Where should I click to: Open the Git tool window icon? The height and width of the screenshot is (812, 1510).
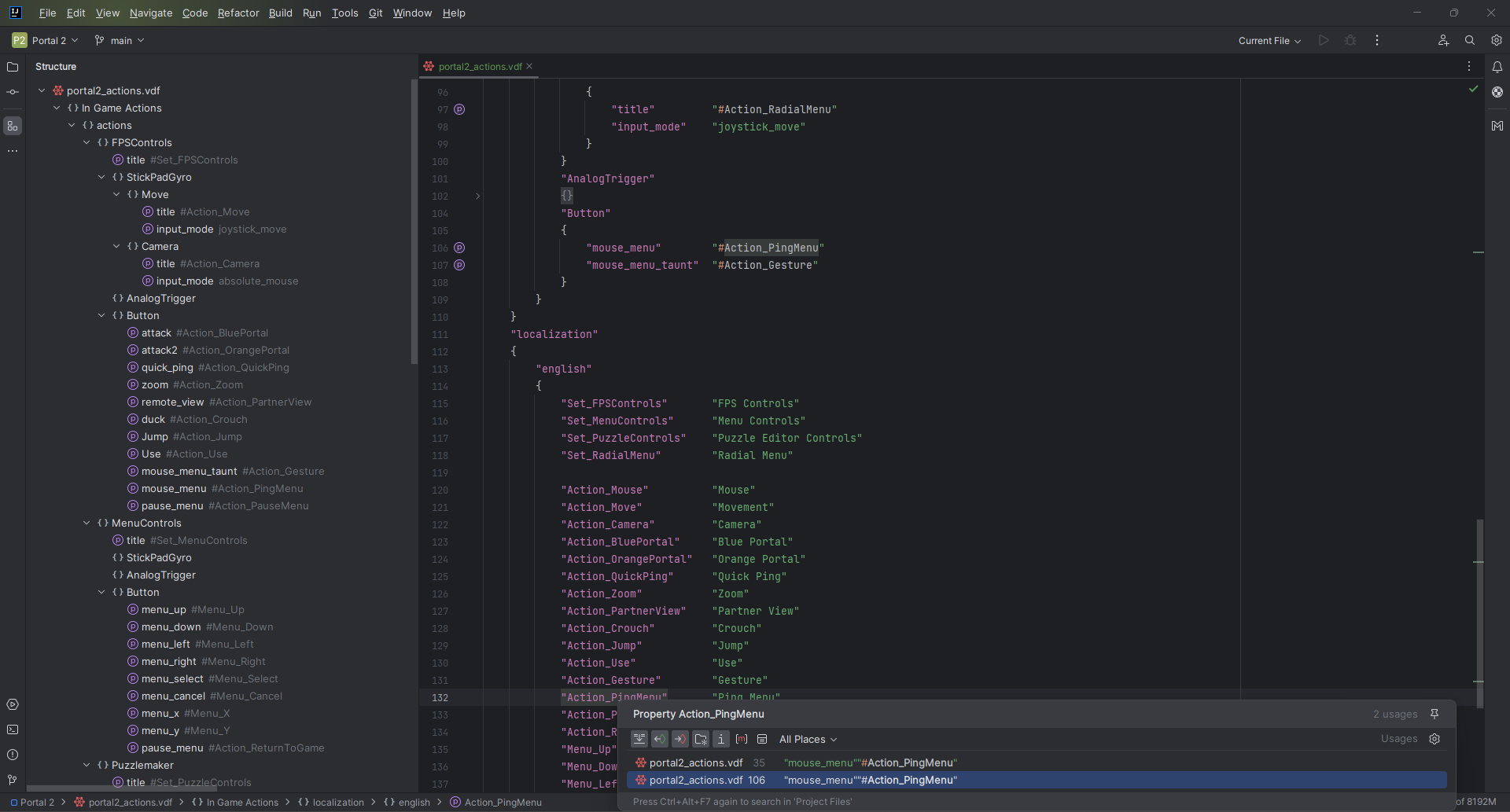click(x=13, y=780)
